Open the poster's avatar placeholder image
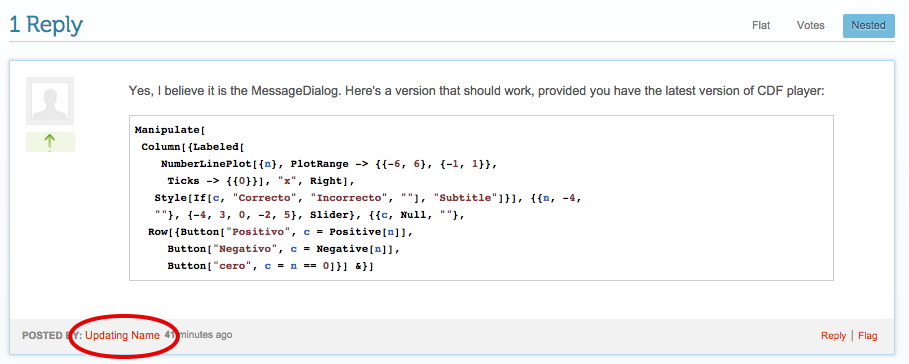 tap(50, 101)
